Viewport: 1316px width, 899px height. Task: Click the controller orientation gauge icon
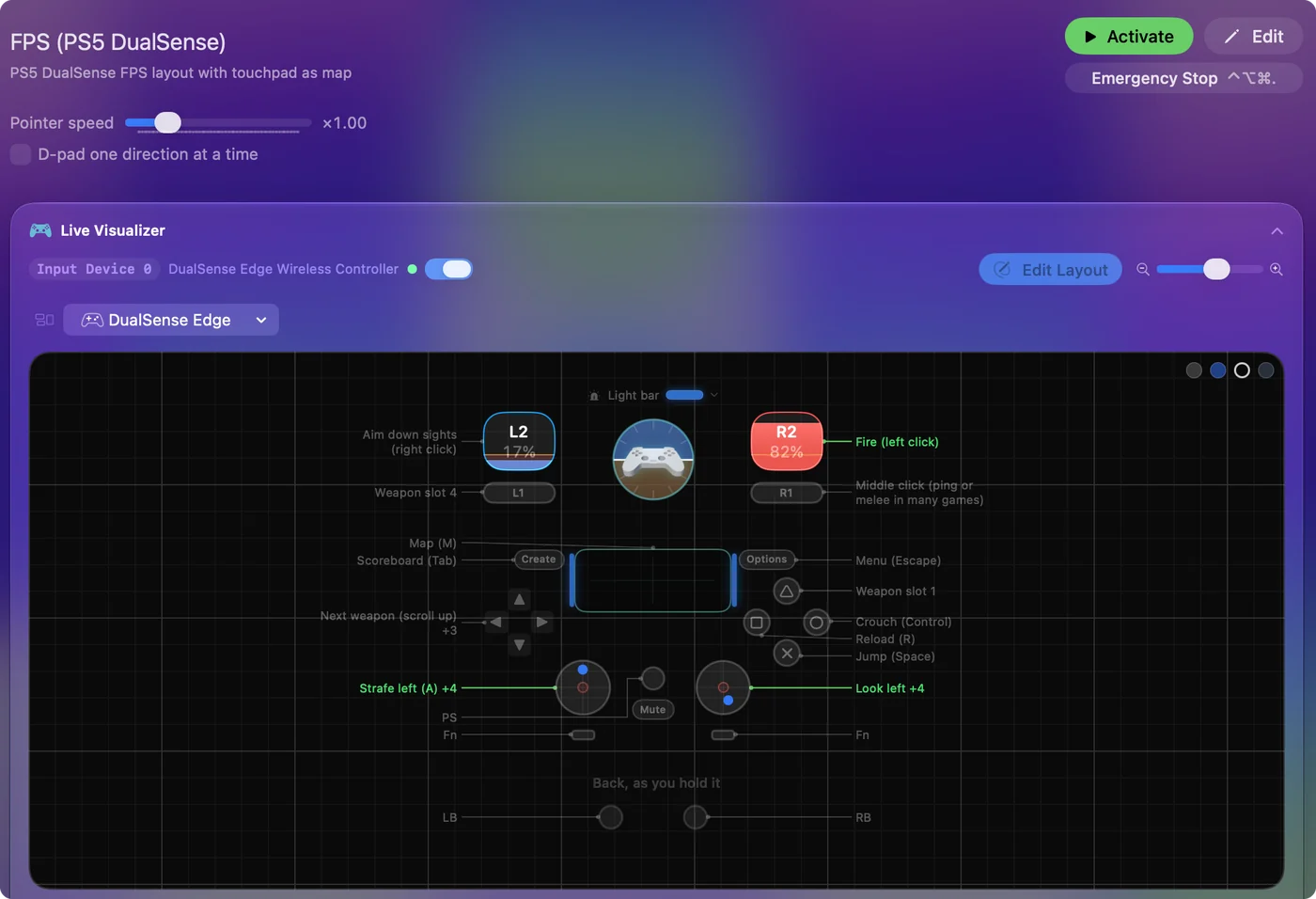(x=653, y=459)
